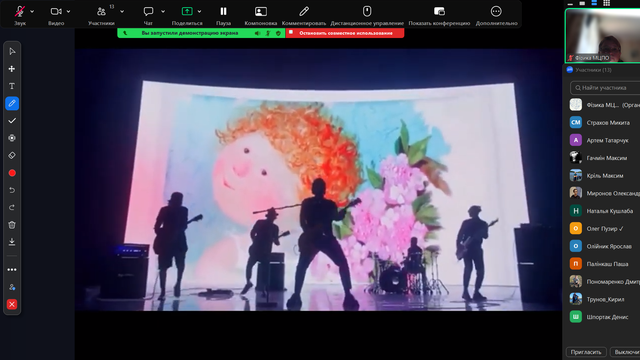Choose the mouse pointer annotation tool
The width and height of the screenshot is (640, 360).
12,51
